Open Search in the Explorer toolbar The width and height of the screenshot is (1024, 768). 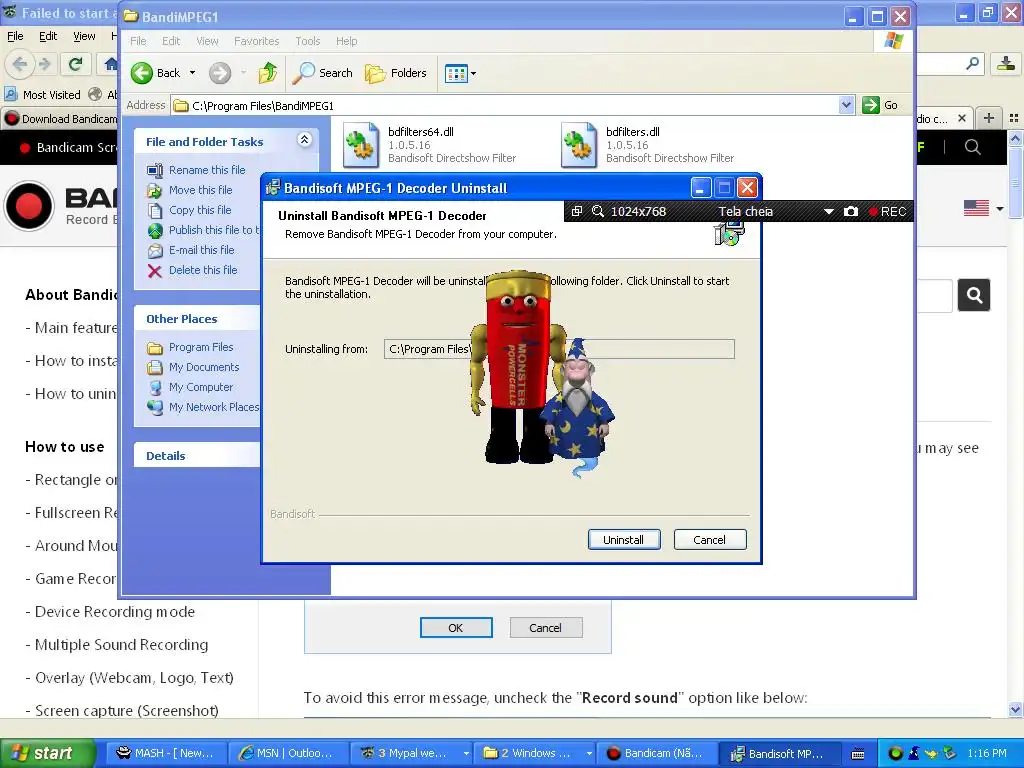point(322,73)
